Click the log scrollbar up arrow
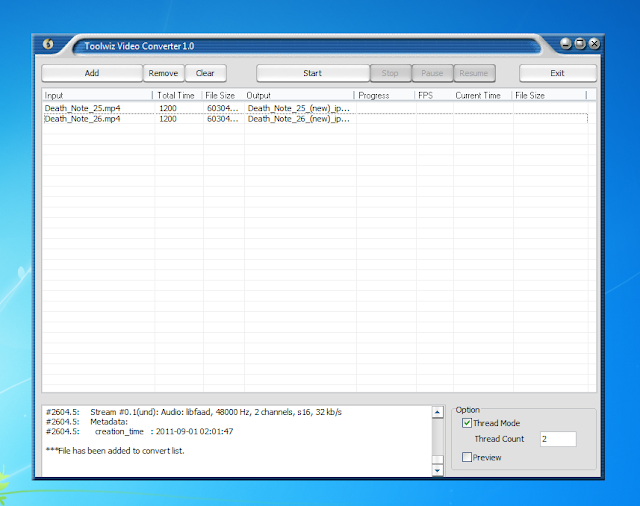The image size is (640, 506). pyautogui.click(x=438, y=412)
